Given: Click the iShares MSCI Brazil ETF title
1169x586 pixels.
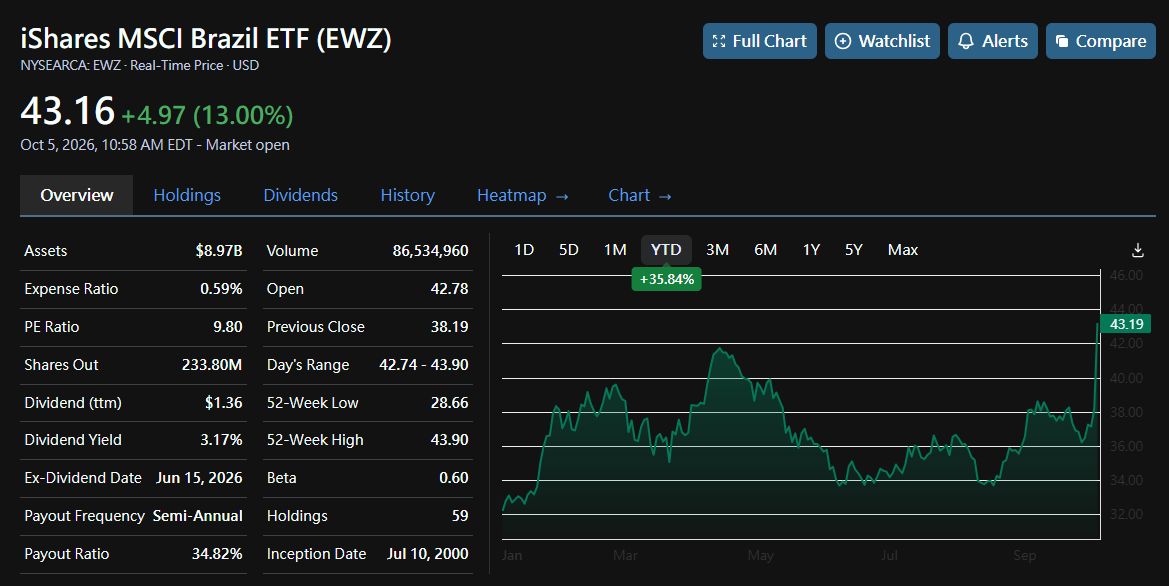Looking at the screenshot, I should click(x=206, y=39).
